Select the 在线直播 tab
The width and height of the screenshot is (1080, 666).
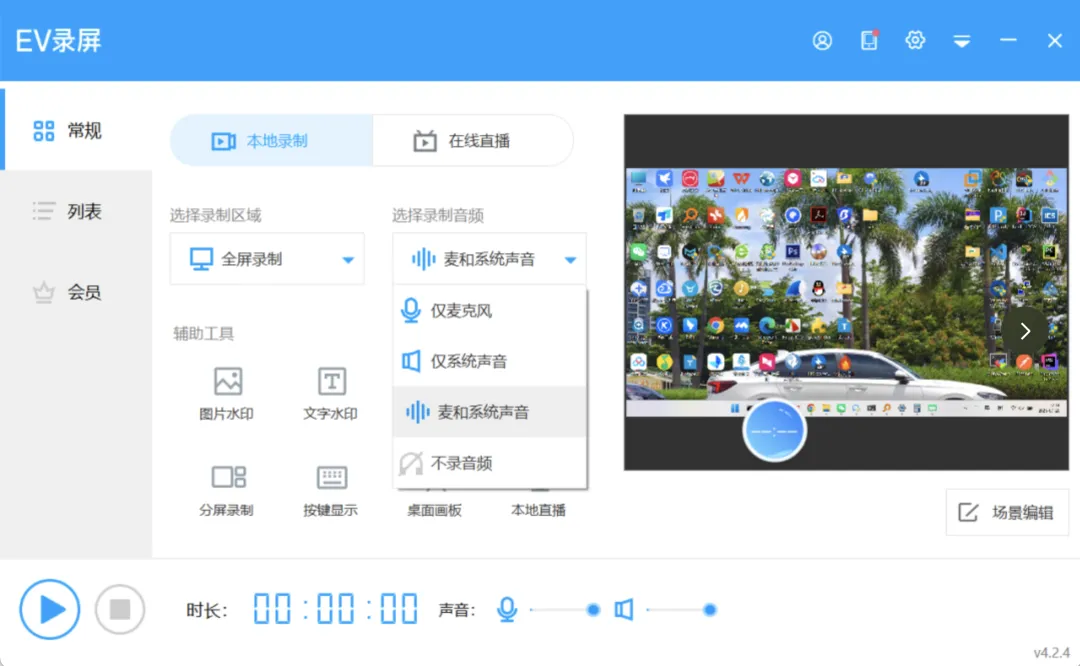pos(472,141)
